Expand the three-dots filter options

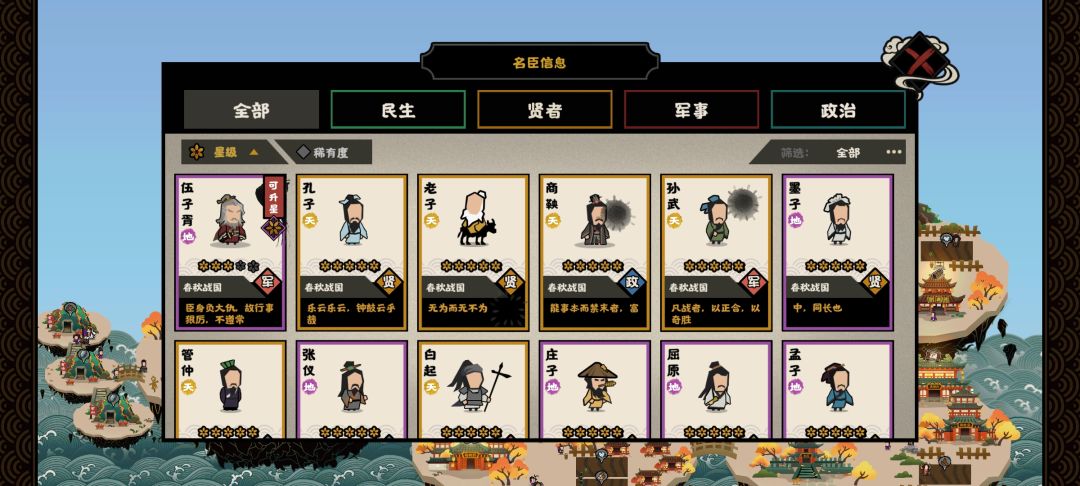pos(894,152)
